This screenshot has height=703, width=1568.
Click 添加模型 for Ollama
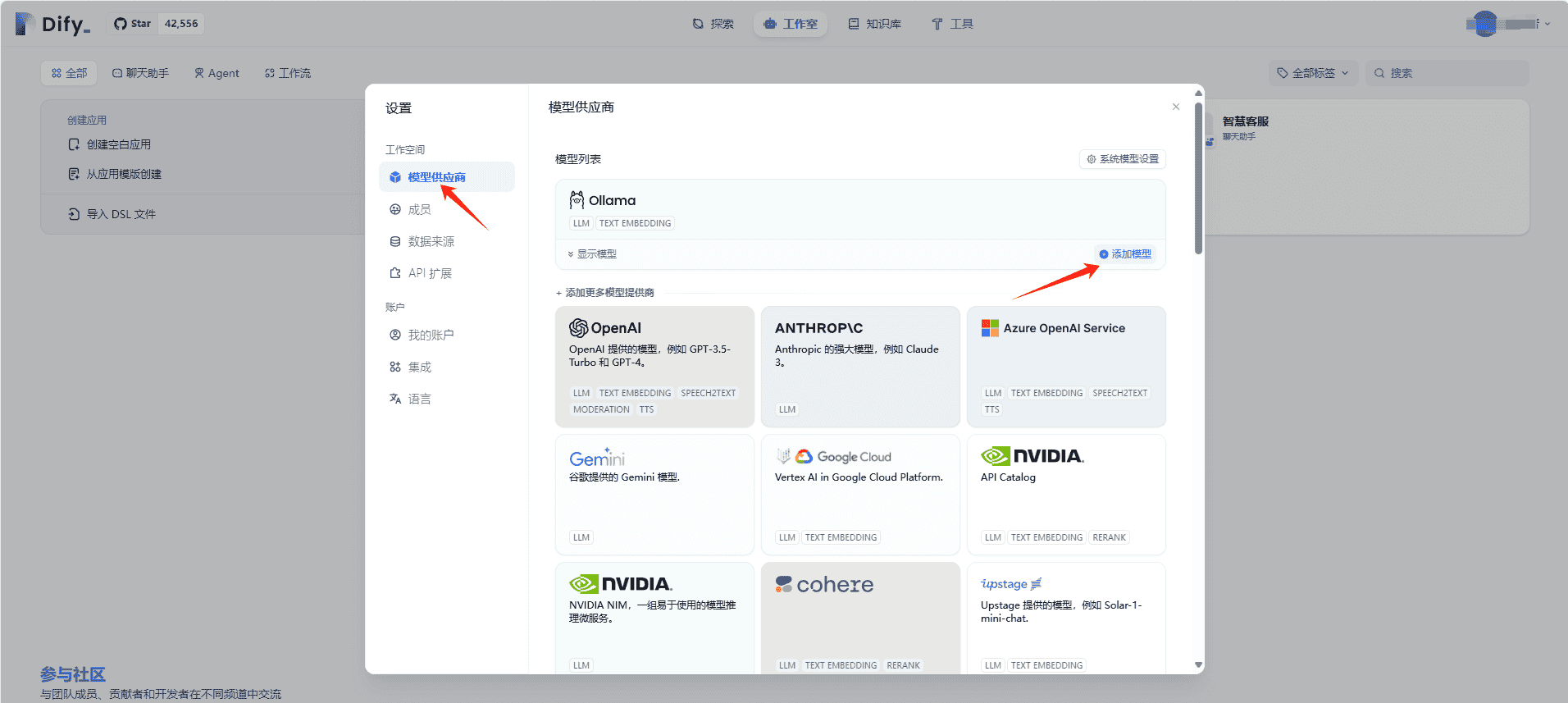(1125, 254)
